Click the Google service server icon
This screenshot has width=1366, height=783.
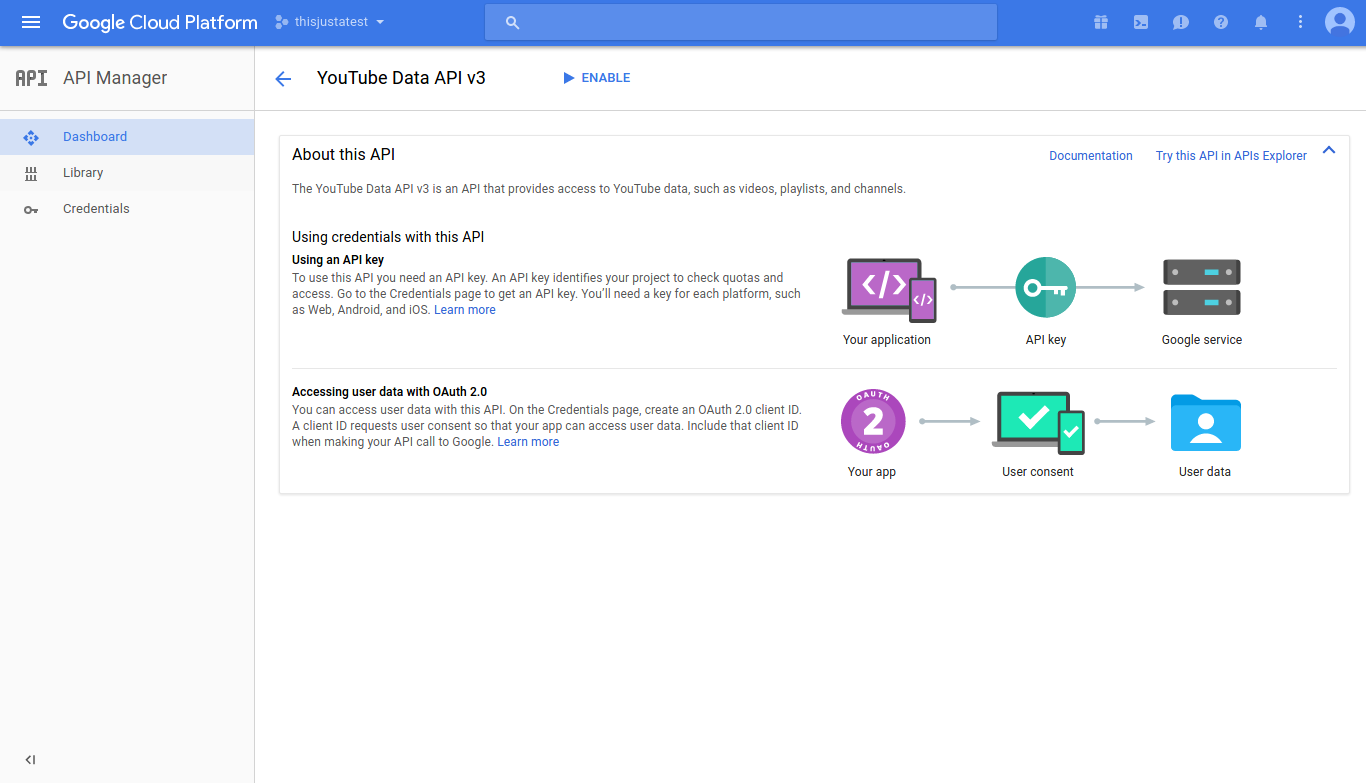coord(1202,287)
